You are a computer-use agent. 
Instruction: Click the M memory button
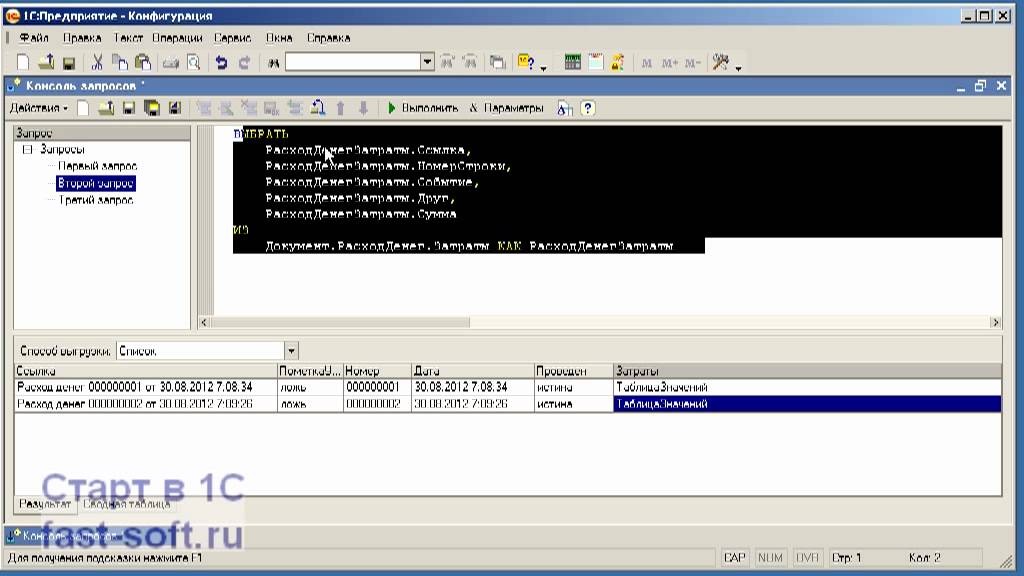[647, 63]
